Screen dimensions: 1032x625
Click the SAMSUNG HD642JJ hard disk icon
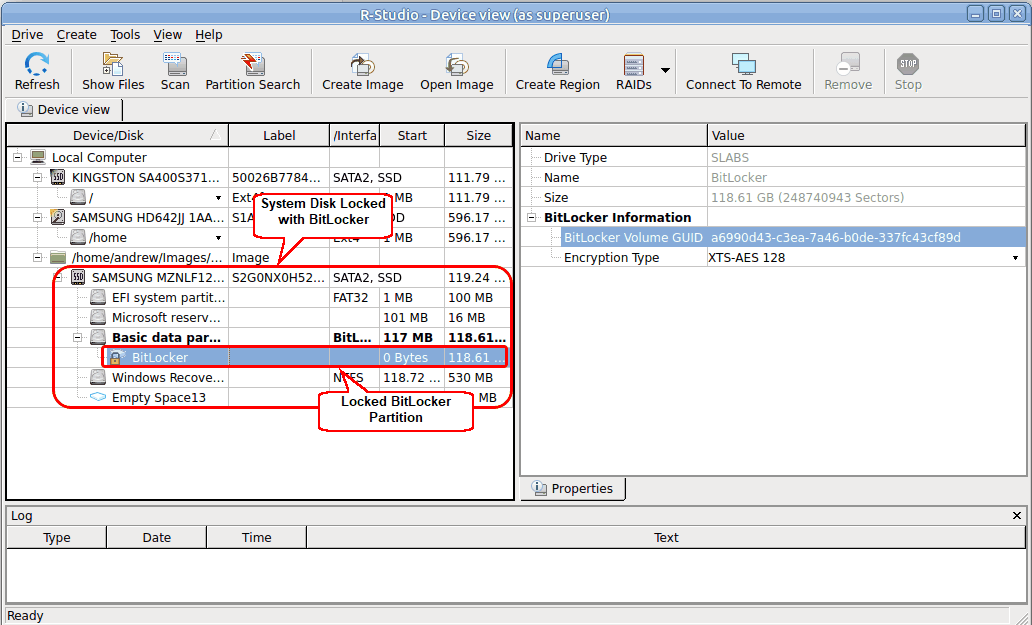(58, 218)
